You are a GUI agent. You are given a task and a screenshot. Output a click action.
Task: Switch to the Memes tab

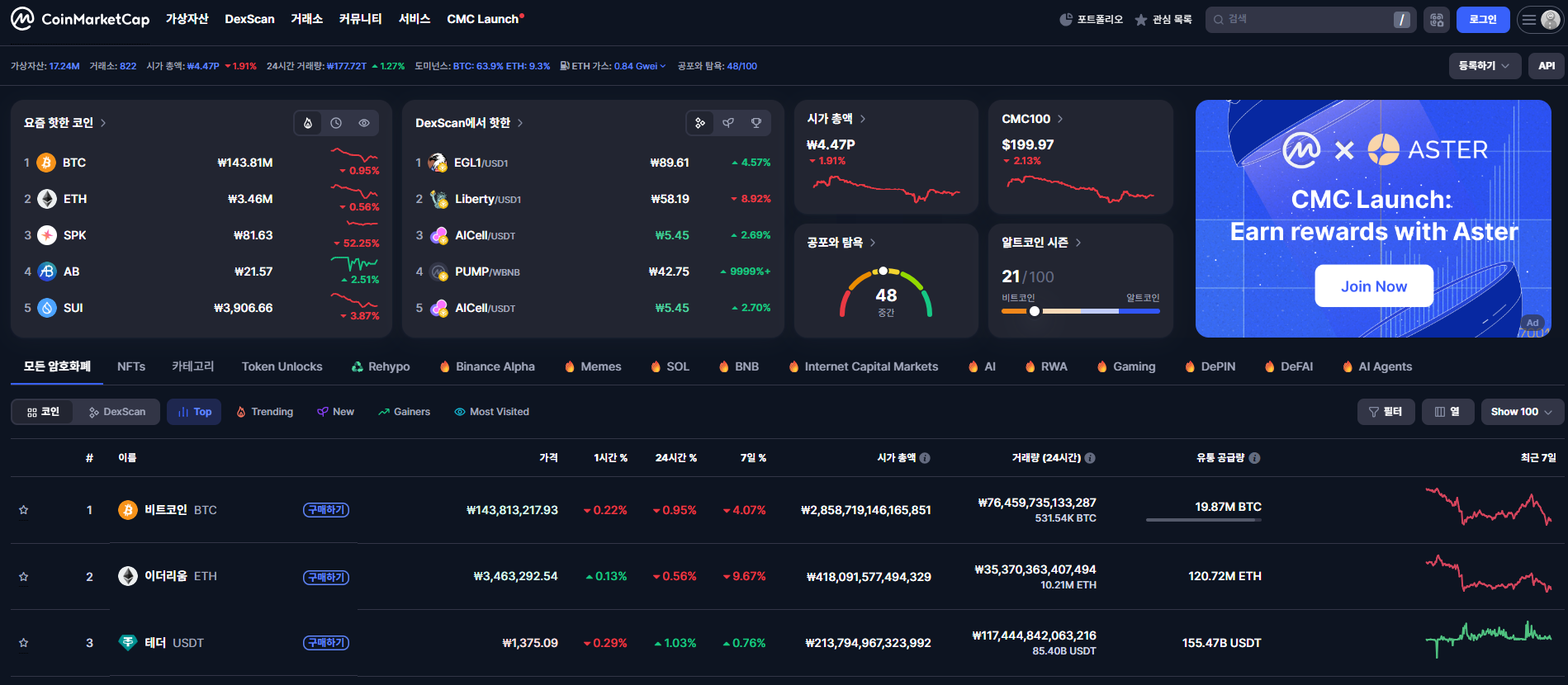593,366
